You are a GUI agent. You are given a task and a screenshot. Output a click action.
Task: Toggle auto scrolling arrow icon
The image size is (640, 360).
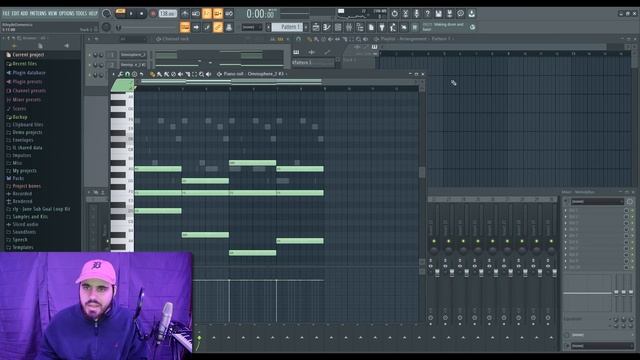196,27
